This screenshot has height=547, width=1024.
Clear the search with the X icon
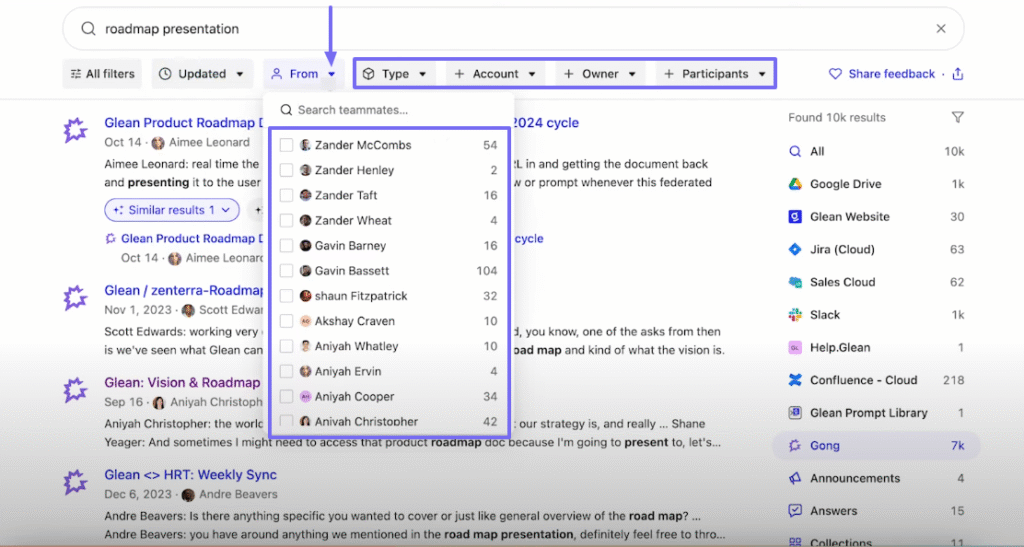(940, 29)
